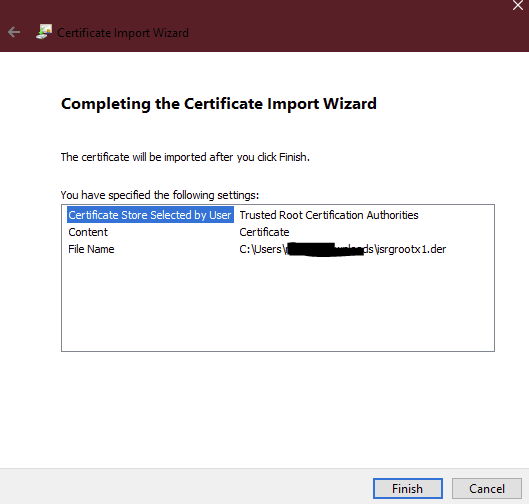Screen dimensions: 529x504
Task: Close the wizard with the X button
Action: 518,5
